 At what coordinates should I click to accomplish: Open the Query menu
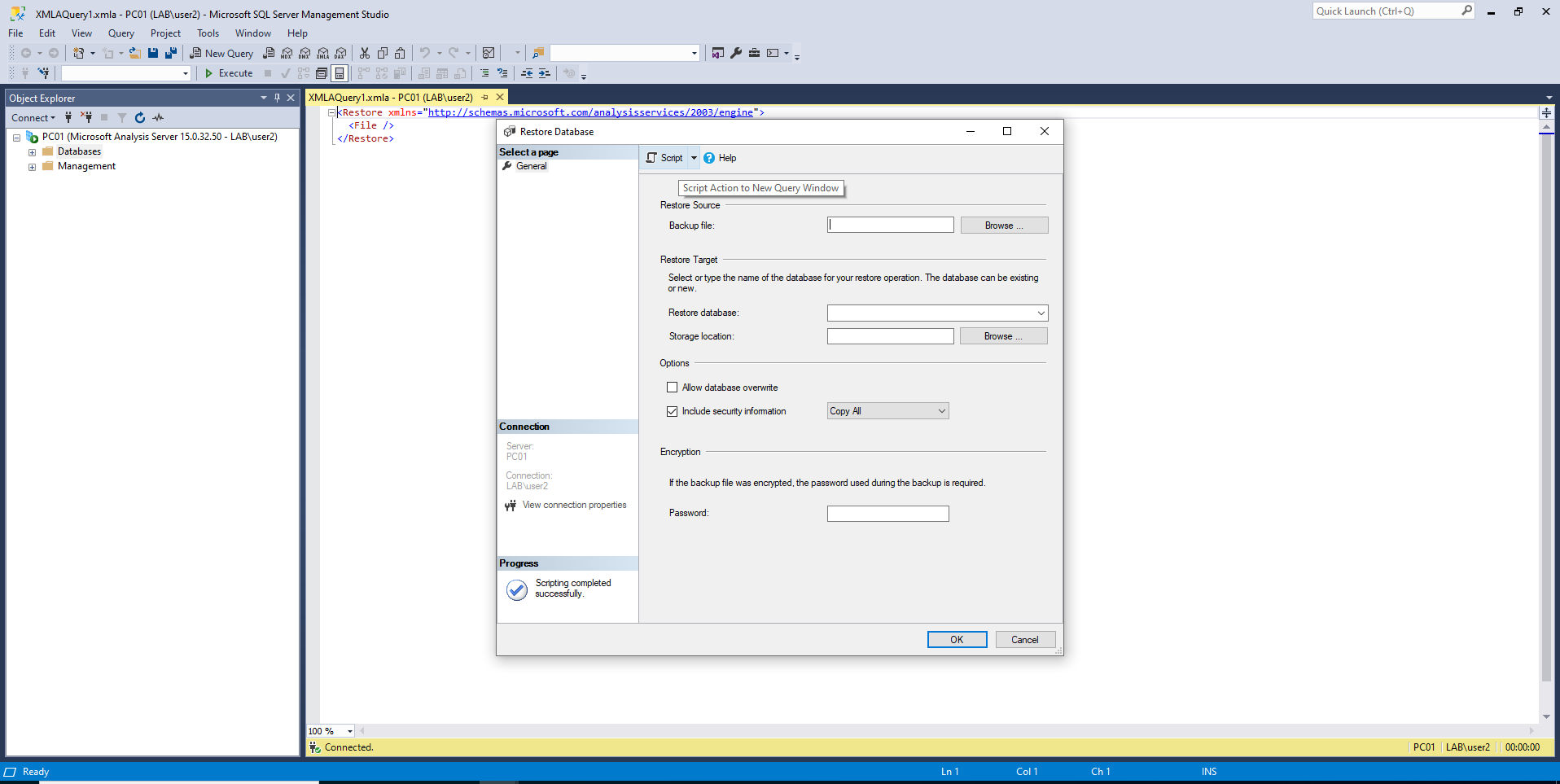click(121, 33)
